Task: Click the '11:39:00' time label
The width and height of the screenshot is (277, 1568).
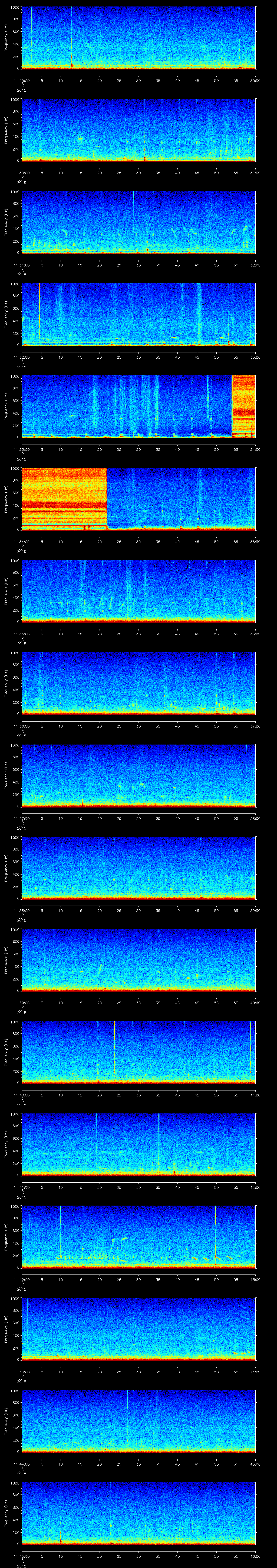Action: (x=21, y=1003)
